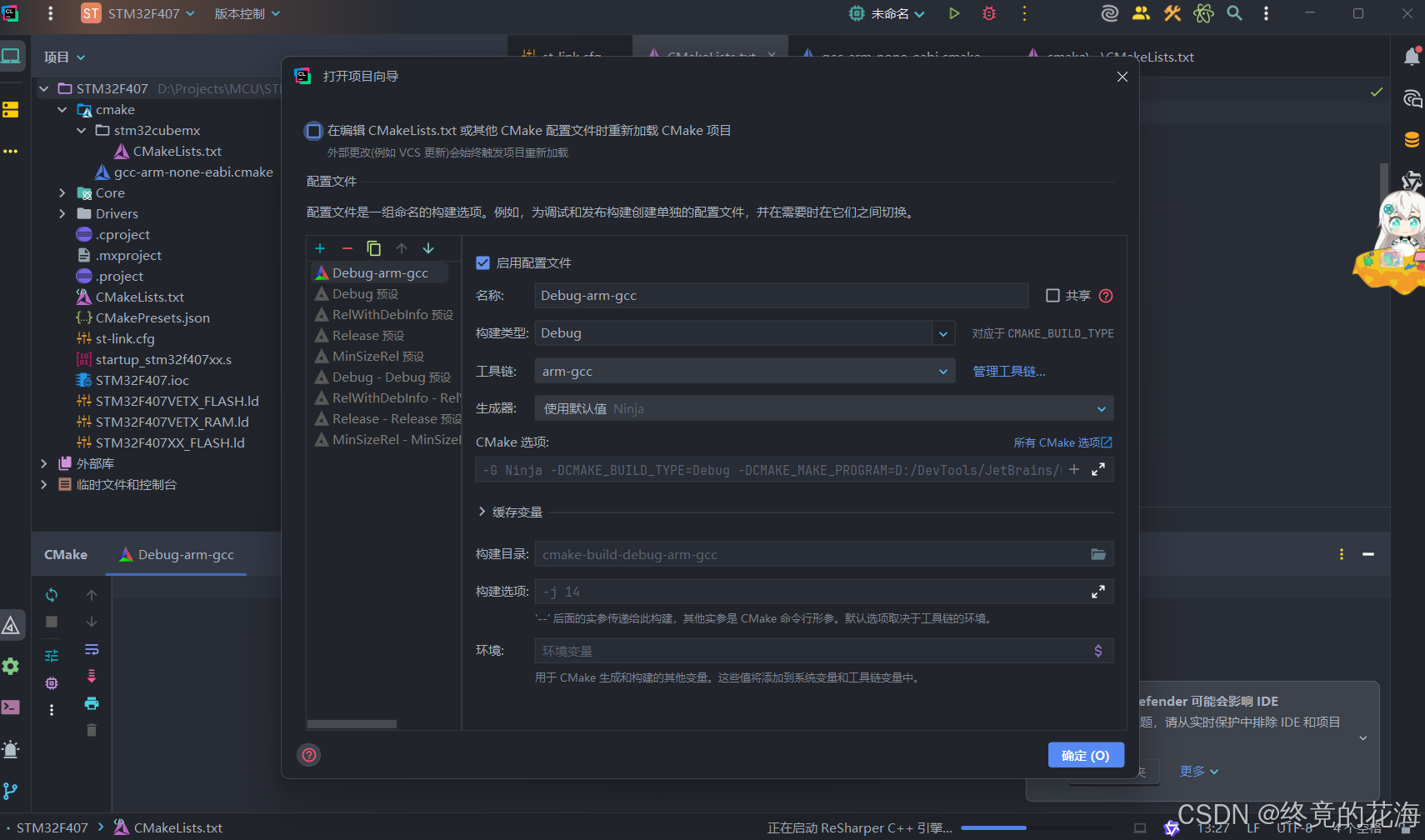Viewport: 1425px width, 840px height.
Task: Open the Project view header dropdown
Action: coord(65,57)
